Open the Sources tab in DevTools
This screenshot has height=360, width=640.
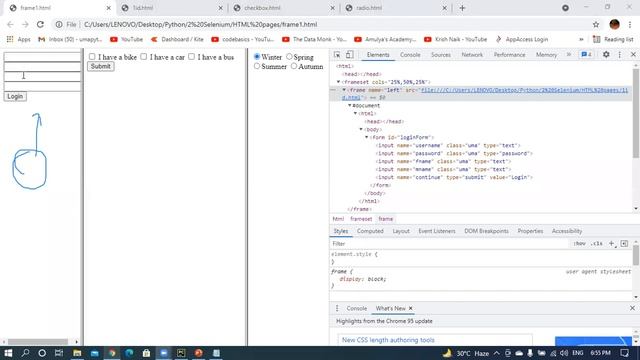441,55
